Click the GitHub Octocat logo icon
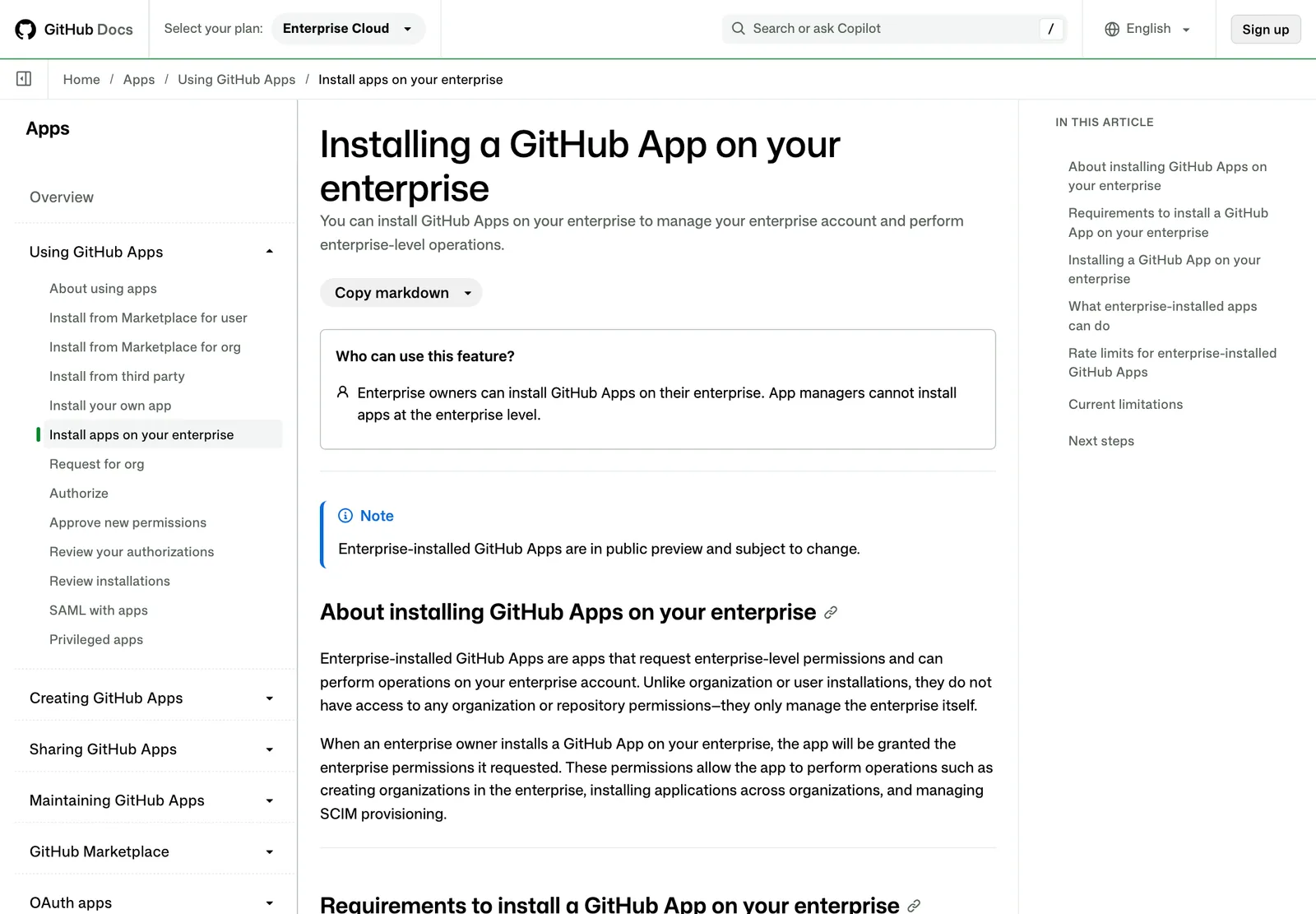The image size is (1316, 914). [25, 30]
